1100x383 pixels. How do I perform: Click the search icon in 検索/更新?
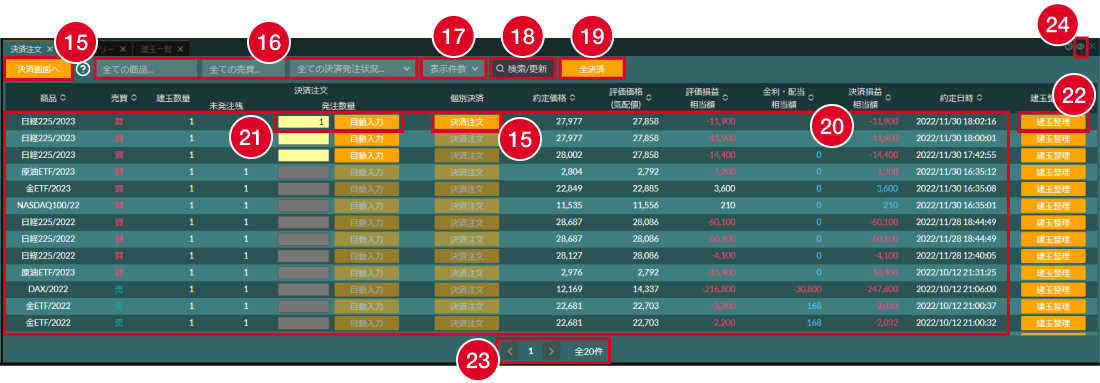(x=499, y=69)
